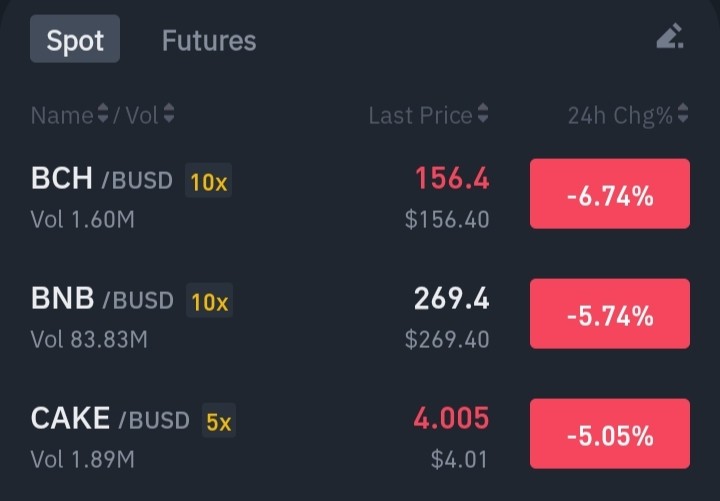Sort by 24h Chg% arrow icon
Image resolution: width=720 pixels, height=501 pixels.
point(683,113)
